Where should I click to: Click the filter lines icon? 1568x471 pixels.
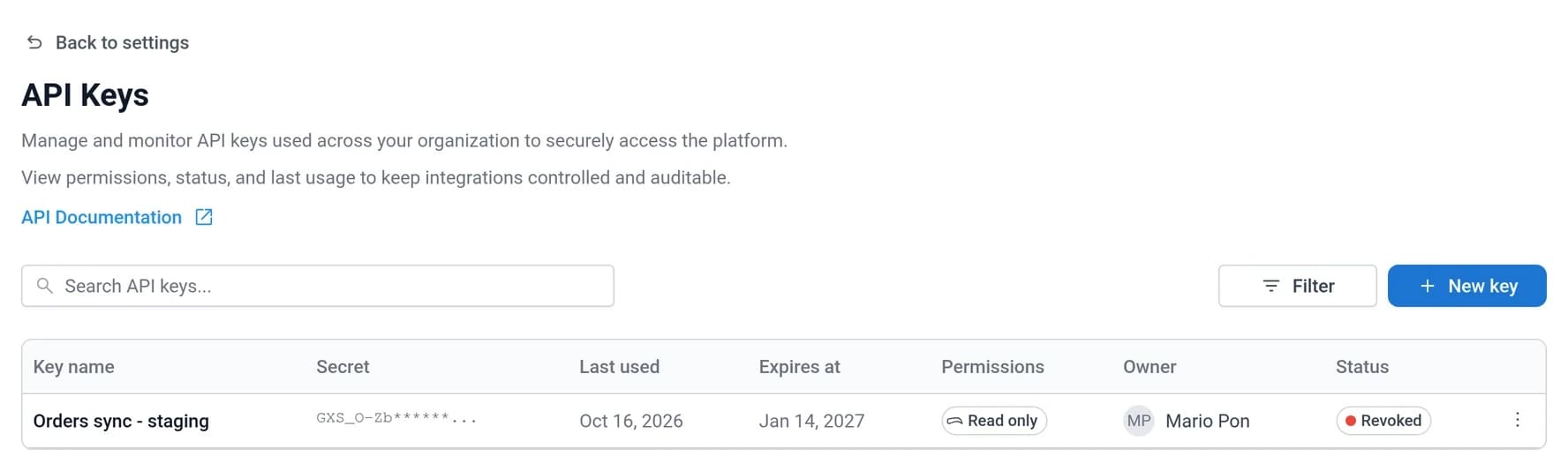[x=1271, y=286]
